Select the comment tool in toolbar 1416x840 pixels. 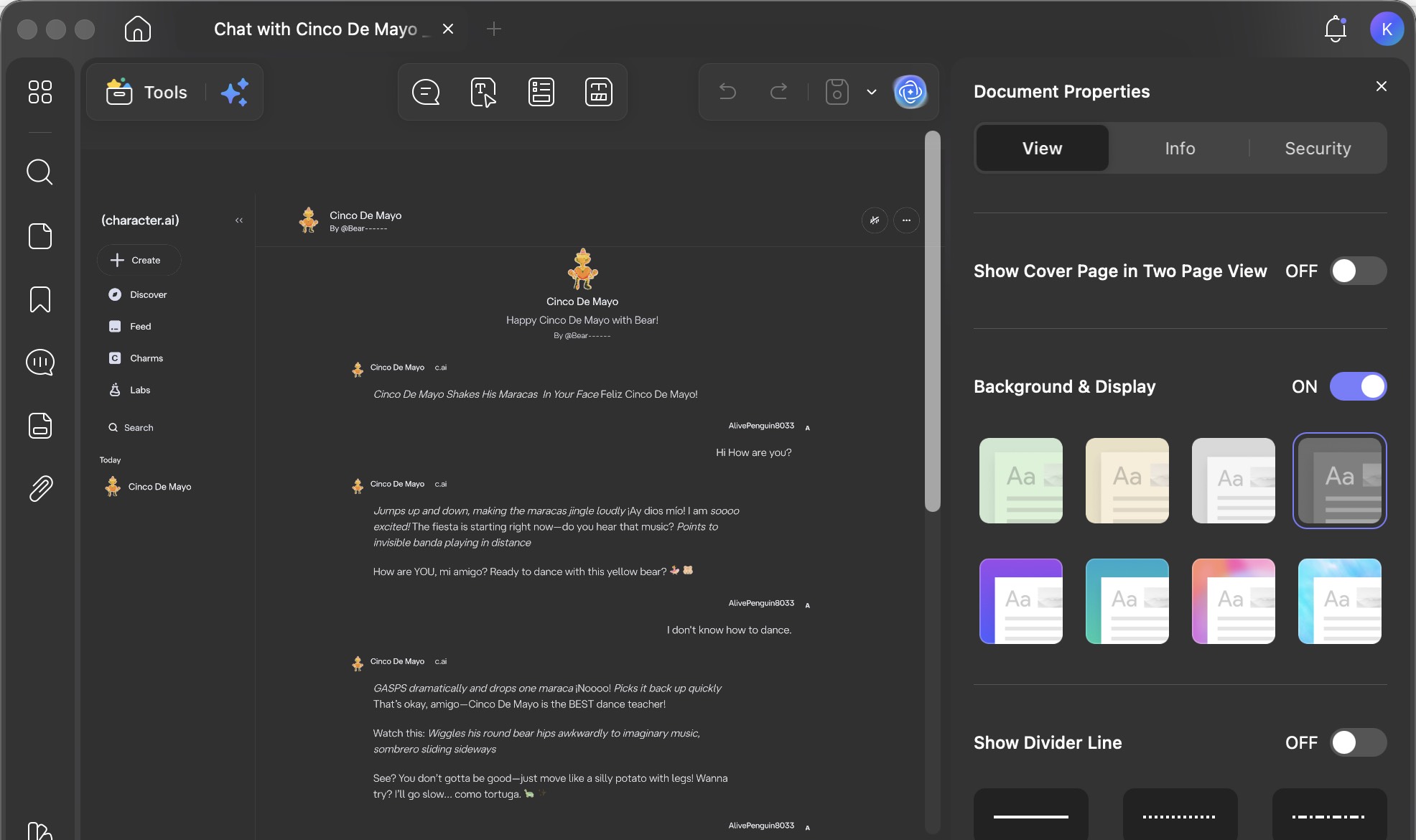[x=426, y=92]
